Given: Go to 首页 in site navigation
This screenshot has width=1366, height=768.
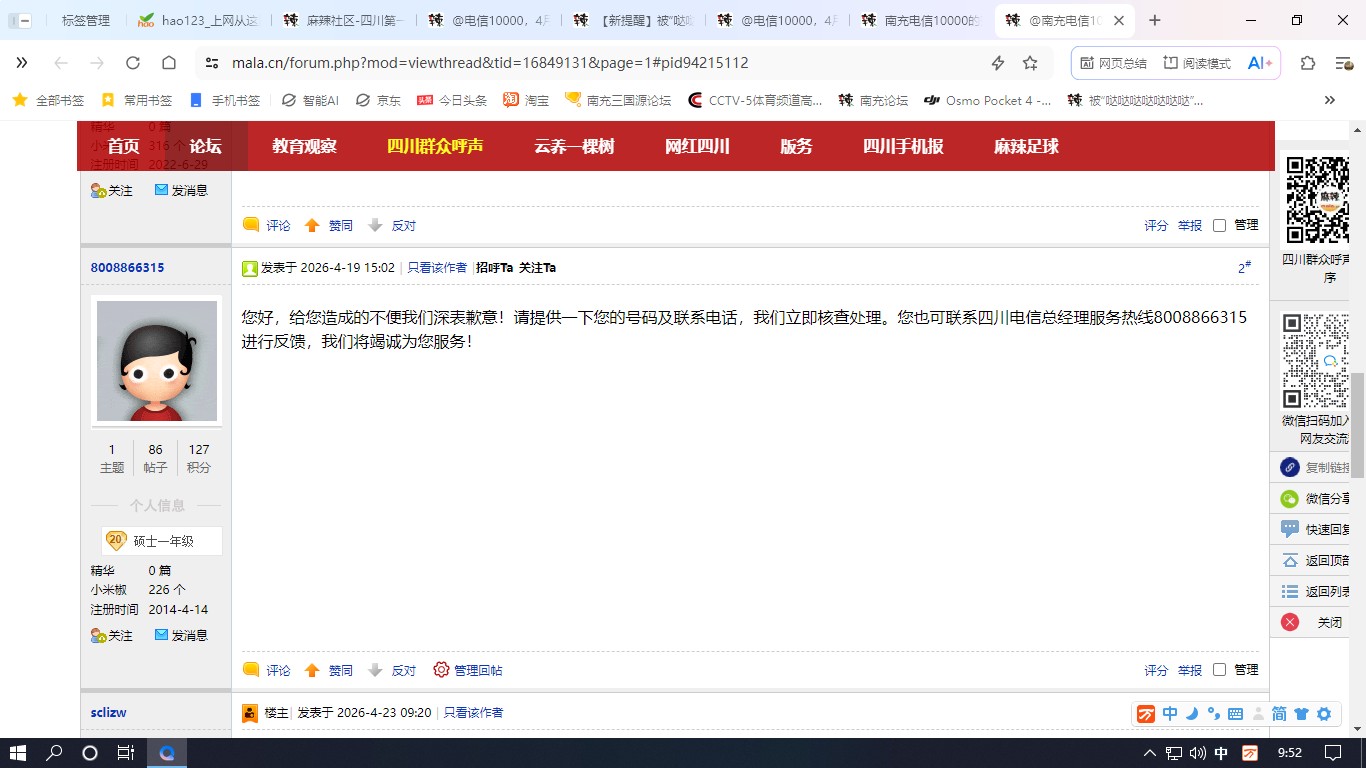Looking at the screenshot, I should tap(123, 146).
